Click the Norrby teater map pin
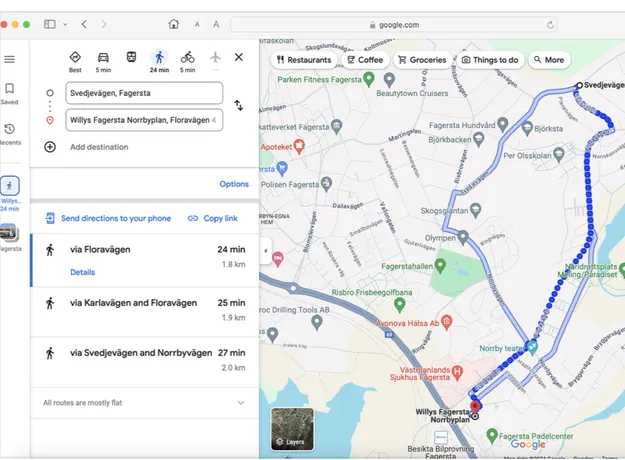Image resolution: width=625 pixels, height=460 pixels. click(x=533, y=348)
